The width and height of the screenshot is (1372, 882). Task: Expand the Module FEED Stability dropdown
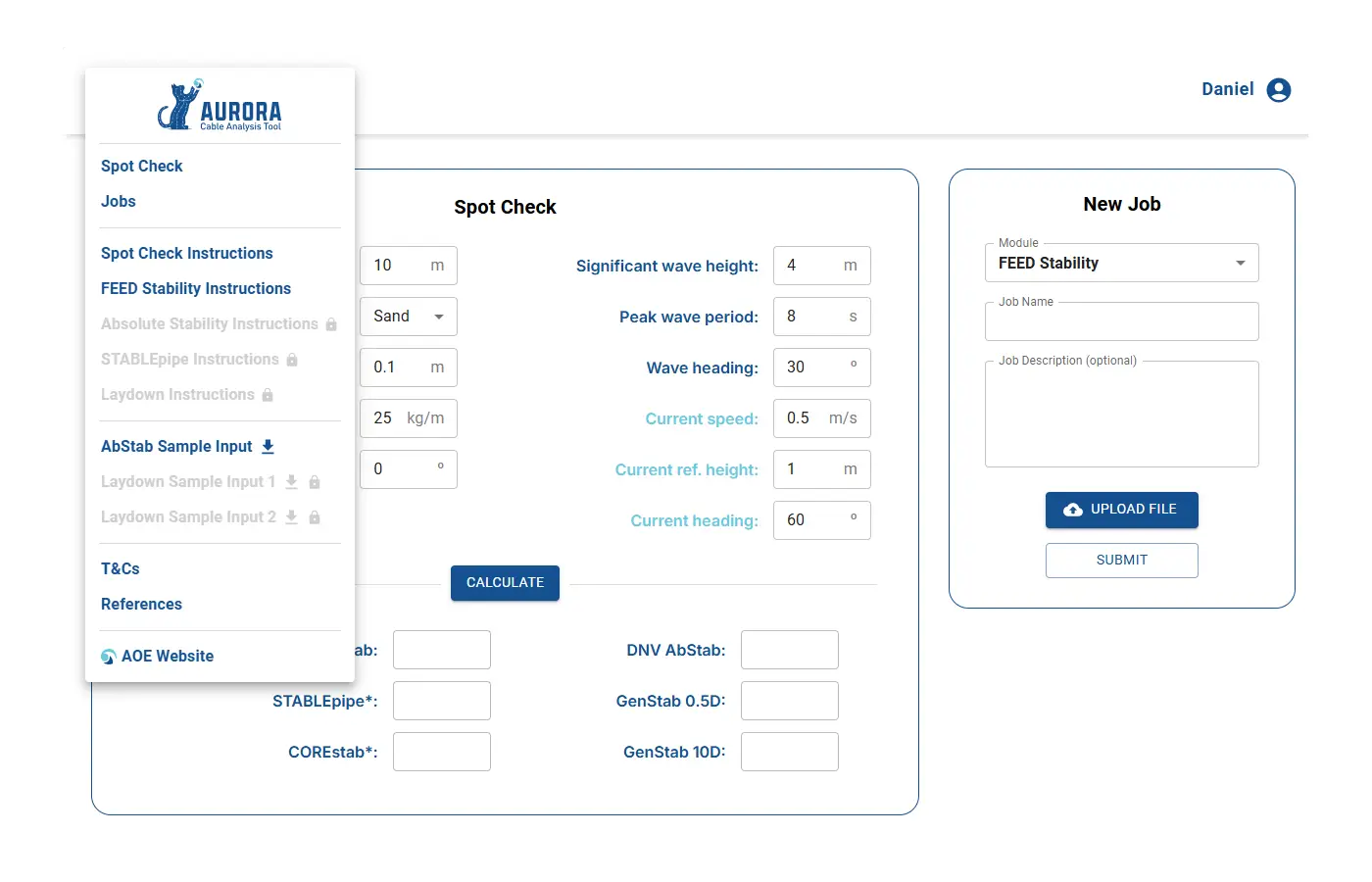point(1121,264)
